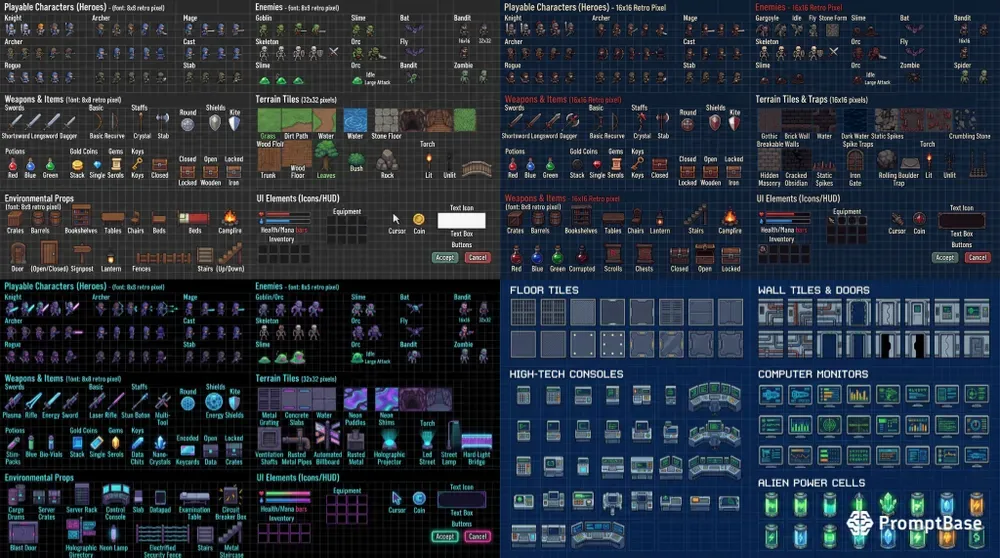Image resolution: width=1000 pixels, height=558 pixels.
Task: Pick the Dagger sprite in gray sheet
Action: [x=70, y=121]
